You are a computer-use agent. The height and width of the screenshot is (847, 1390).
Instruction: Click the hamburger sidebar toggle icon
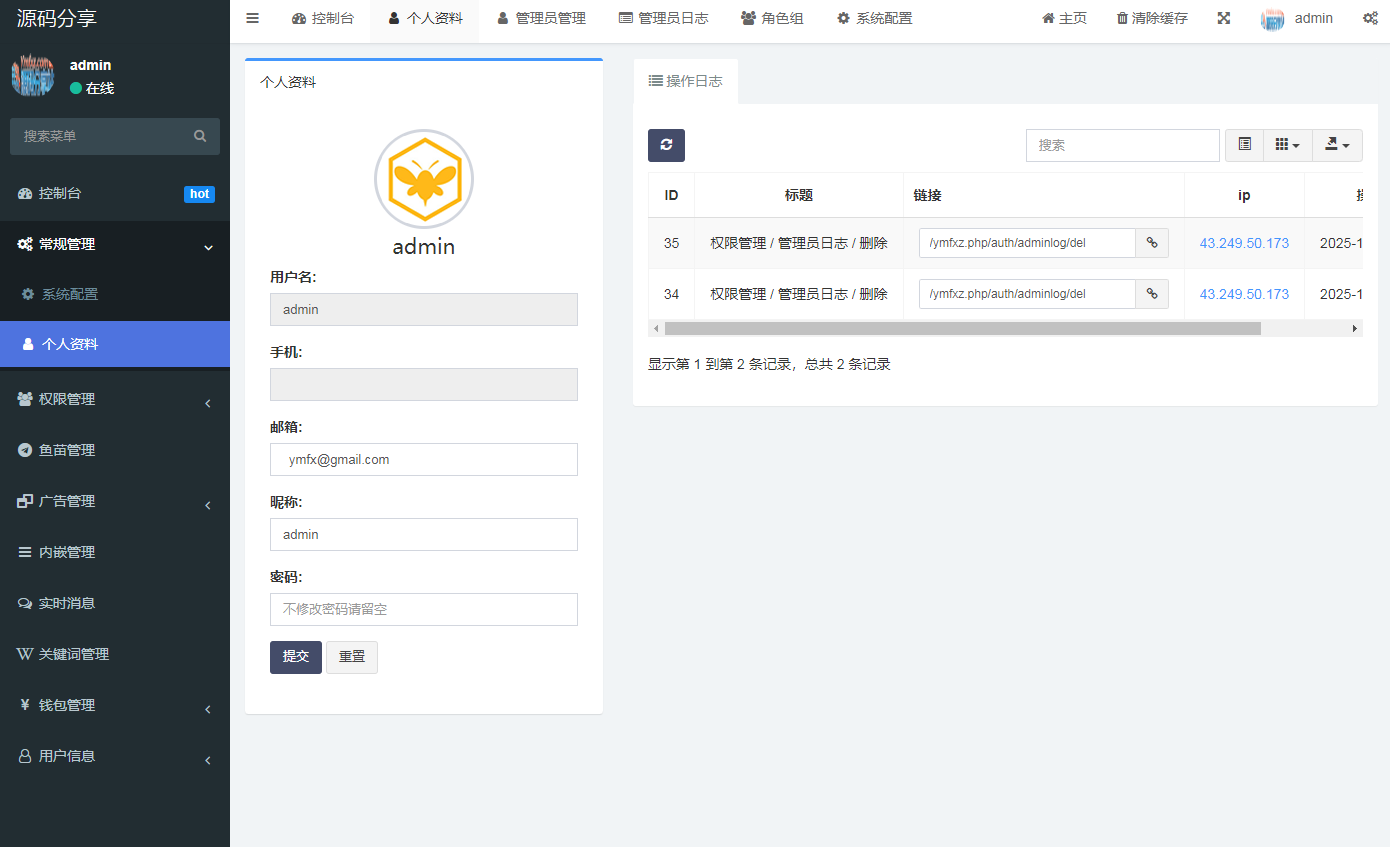[x=252, y=18]
